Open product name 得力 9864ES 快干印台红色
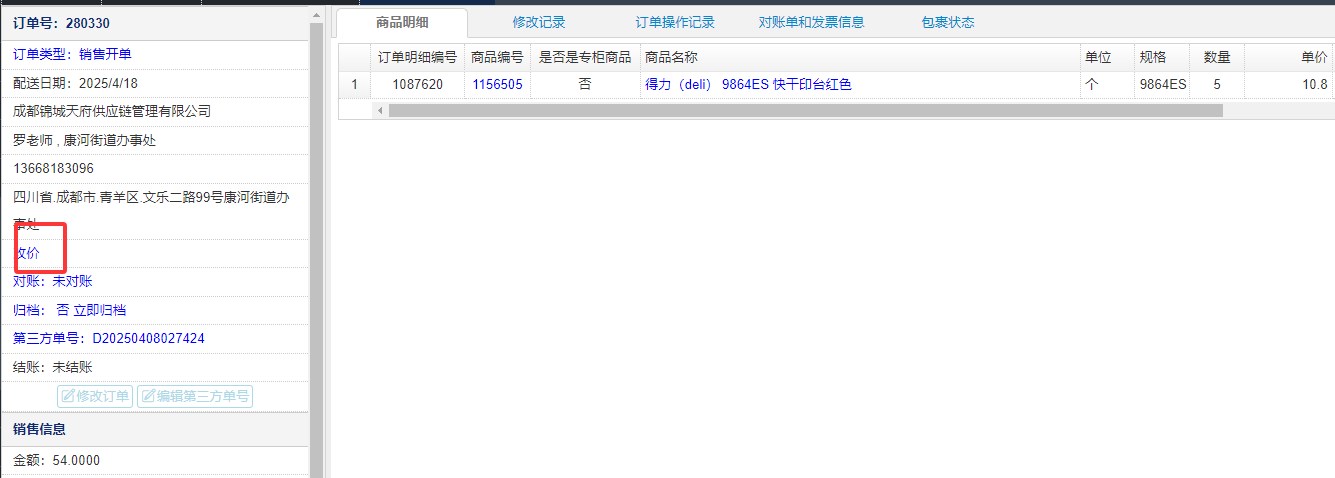 pos(749,85)
